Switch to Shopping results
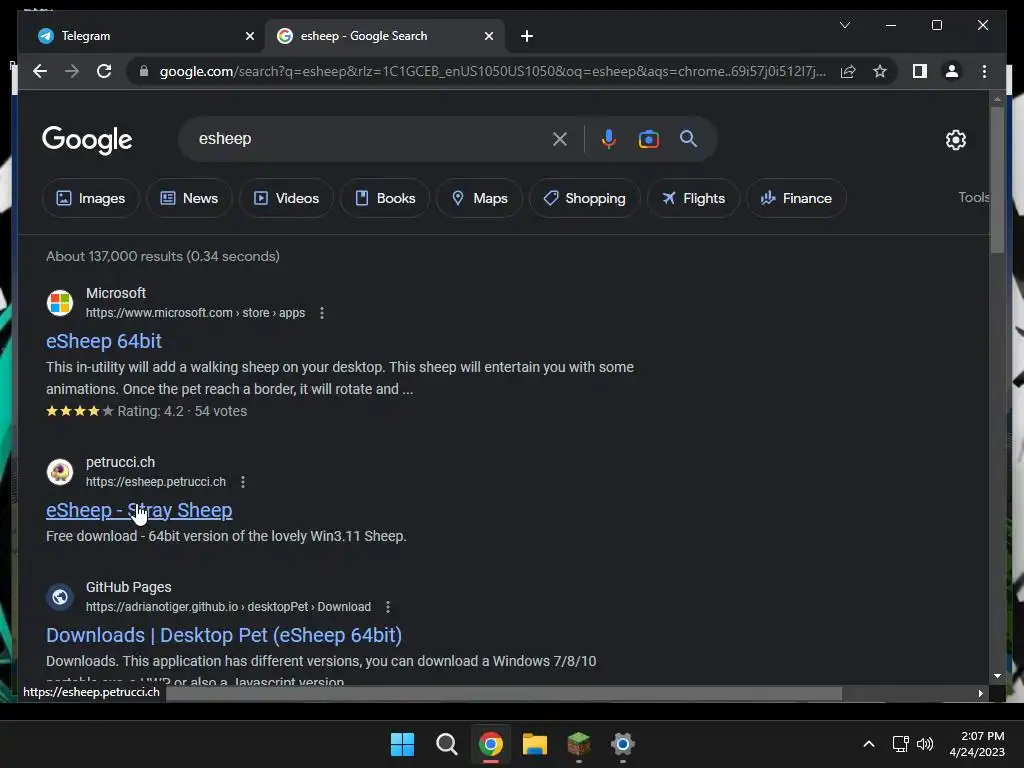Viewport: 1024px width, 768px height. click(x=584, y=198)
